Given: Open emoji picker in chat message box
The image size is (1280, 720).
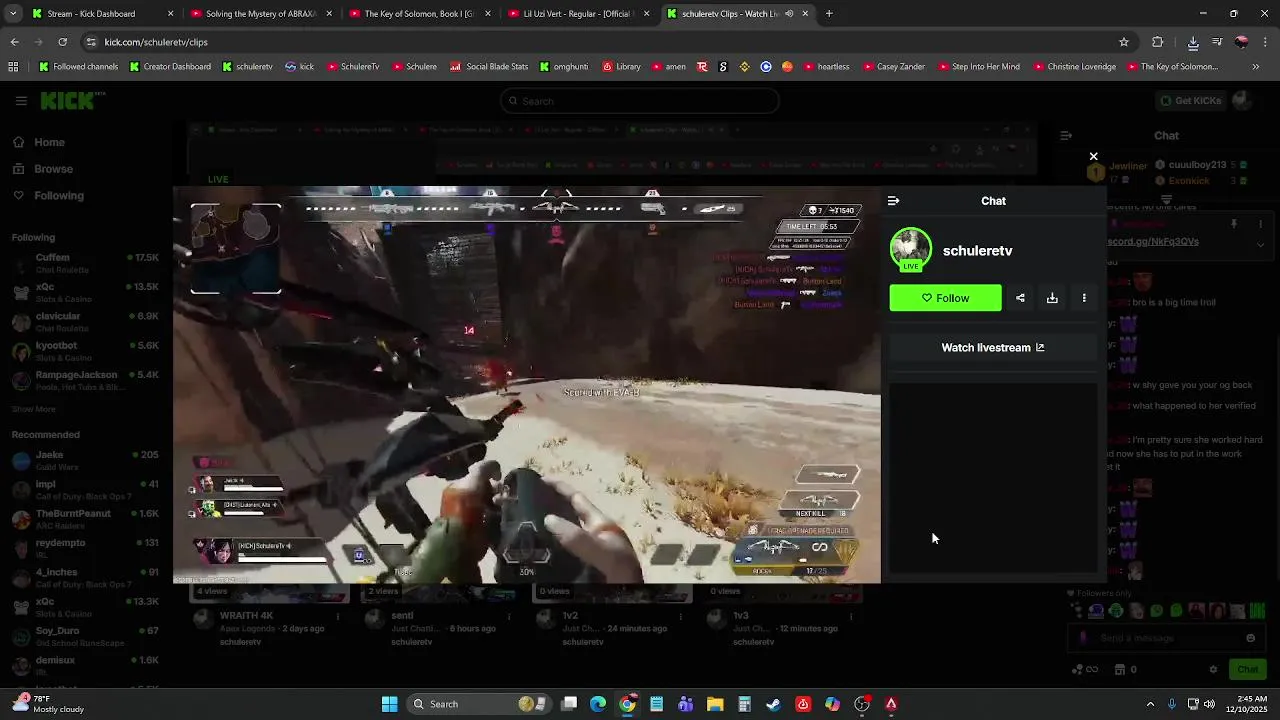Looking at the screenshot, I should (1250, 638).
